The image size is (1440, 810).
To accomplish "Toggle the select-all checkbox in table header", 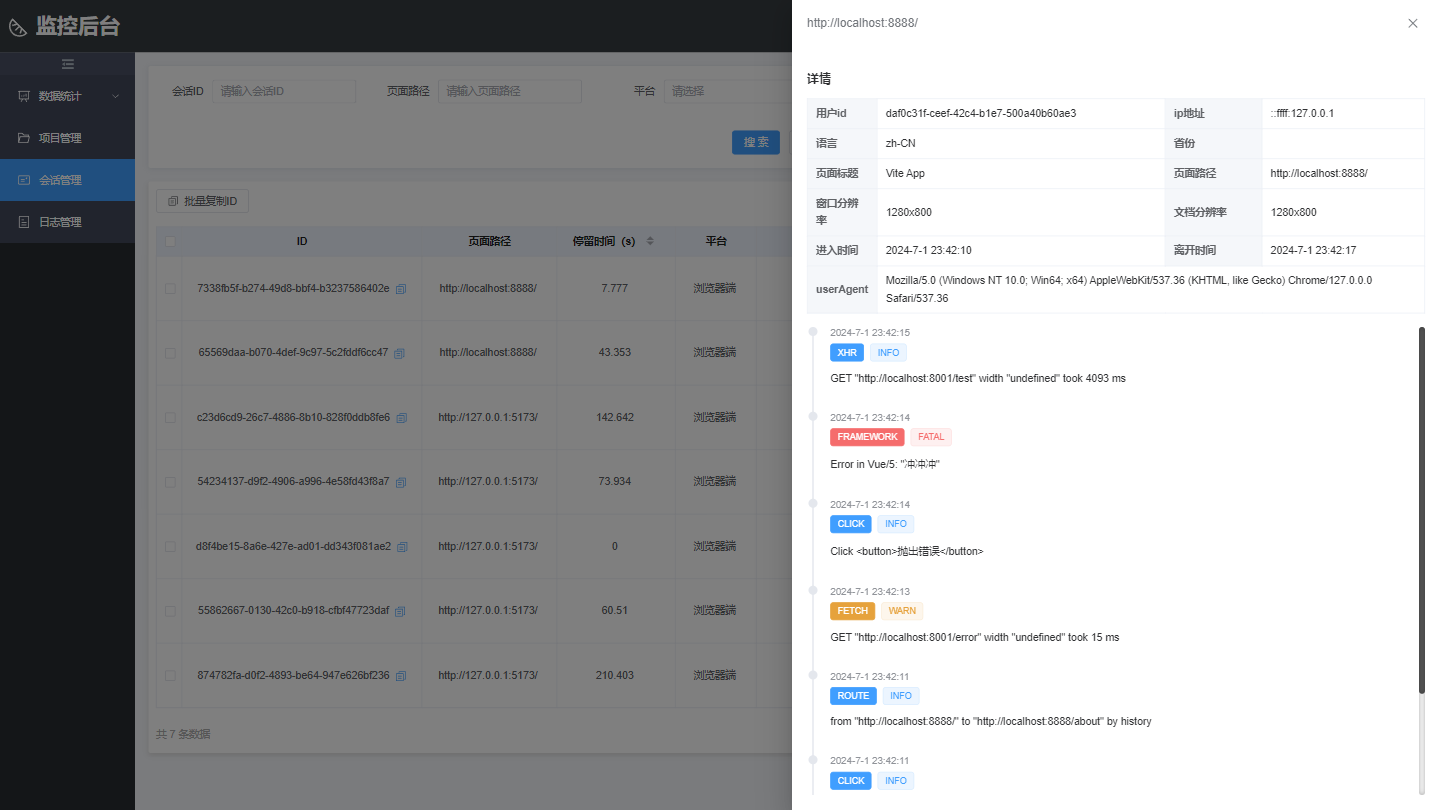I will 170,241.
